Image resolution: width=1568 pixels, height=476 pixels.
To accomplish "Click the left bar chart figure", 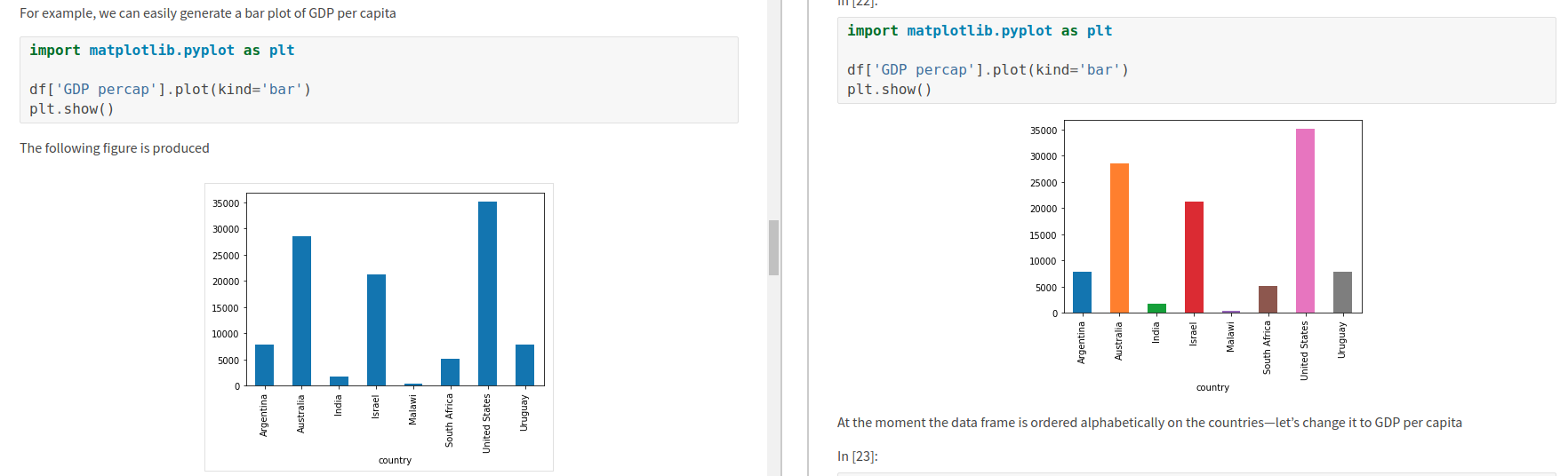I will point(379,327).
